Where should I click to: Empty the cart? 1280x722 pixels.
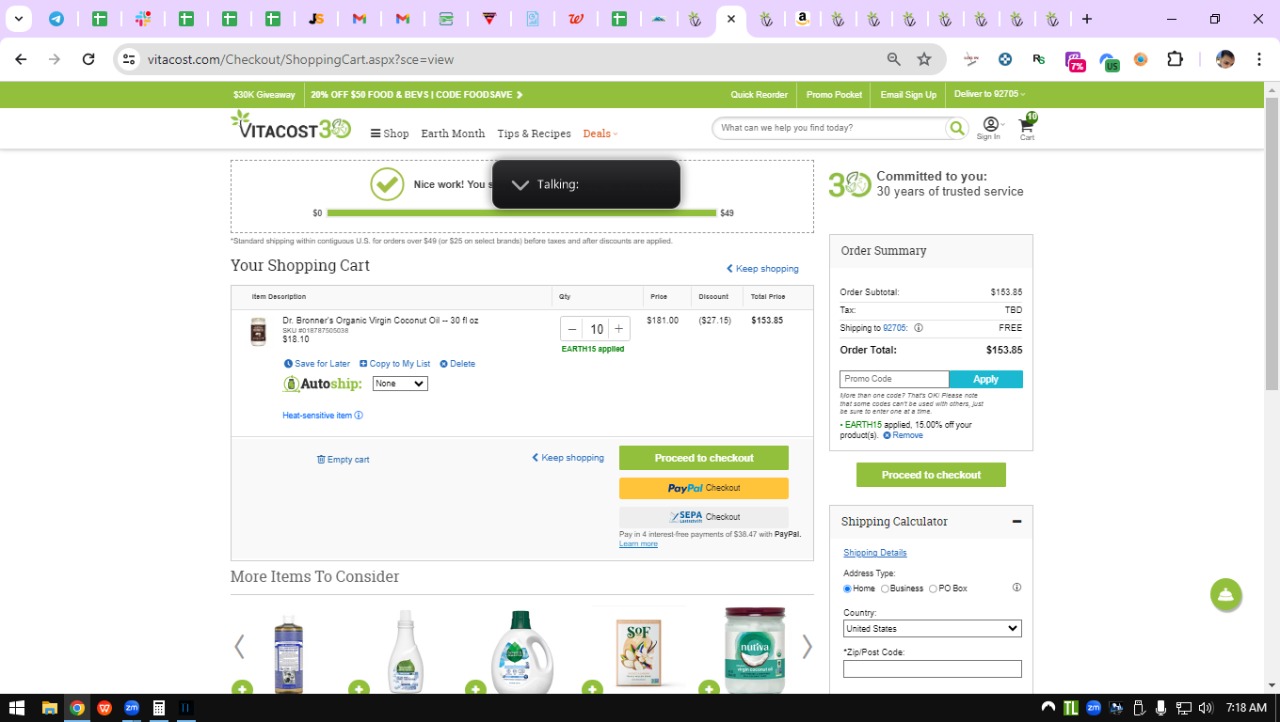coord(343,460)
